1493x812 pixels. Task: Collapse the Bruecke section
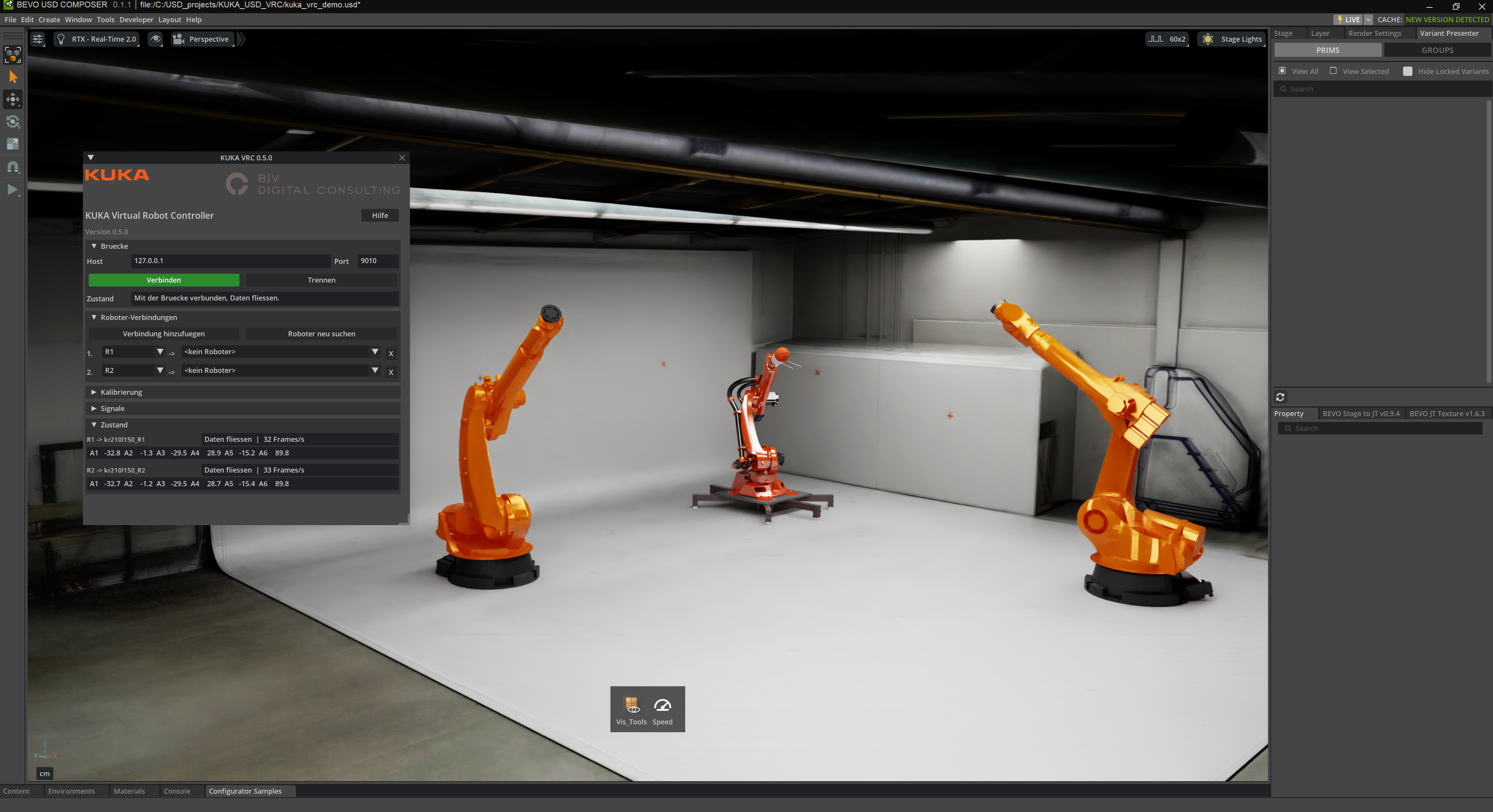94,246
